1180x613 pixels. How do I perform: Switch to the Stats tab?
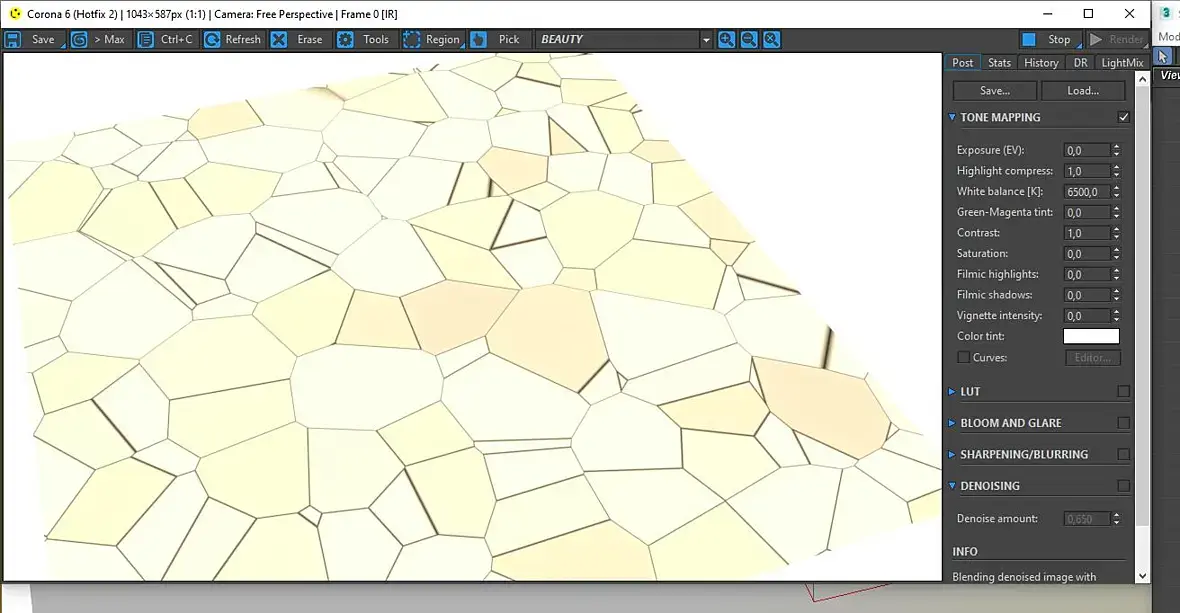[999, 63]
